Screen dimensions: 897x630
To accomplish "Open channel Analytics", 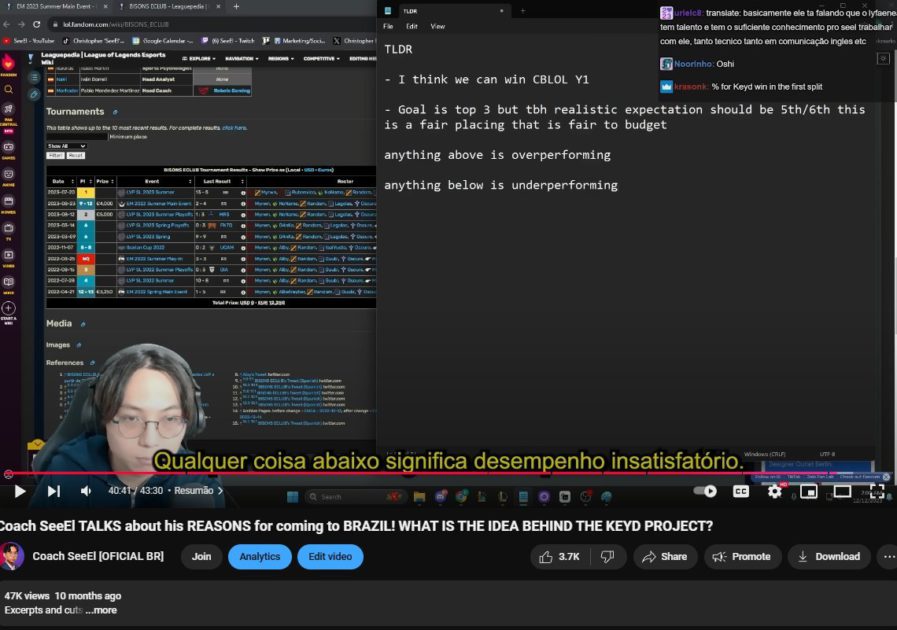I will tap(259, 556).
